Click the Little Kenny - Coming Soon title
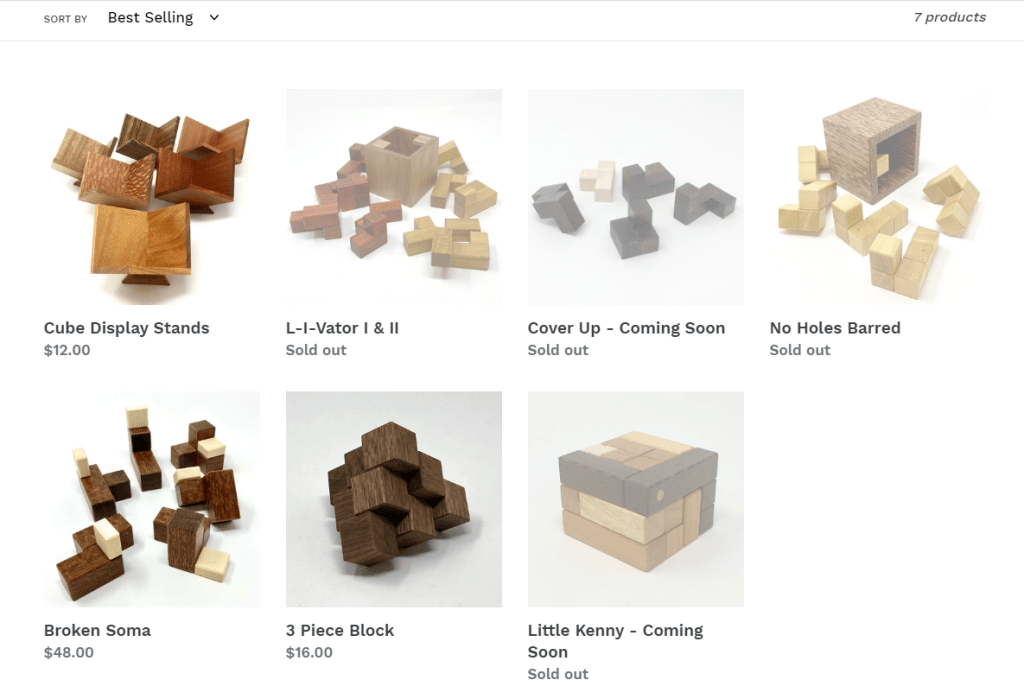 [x=615, y=641]
